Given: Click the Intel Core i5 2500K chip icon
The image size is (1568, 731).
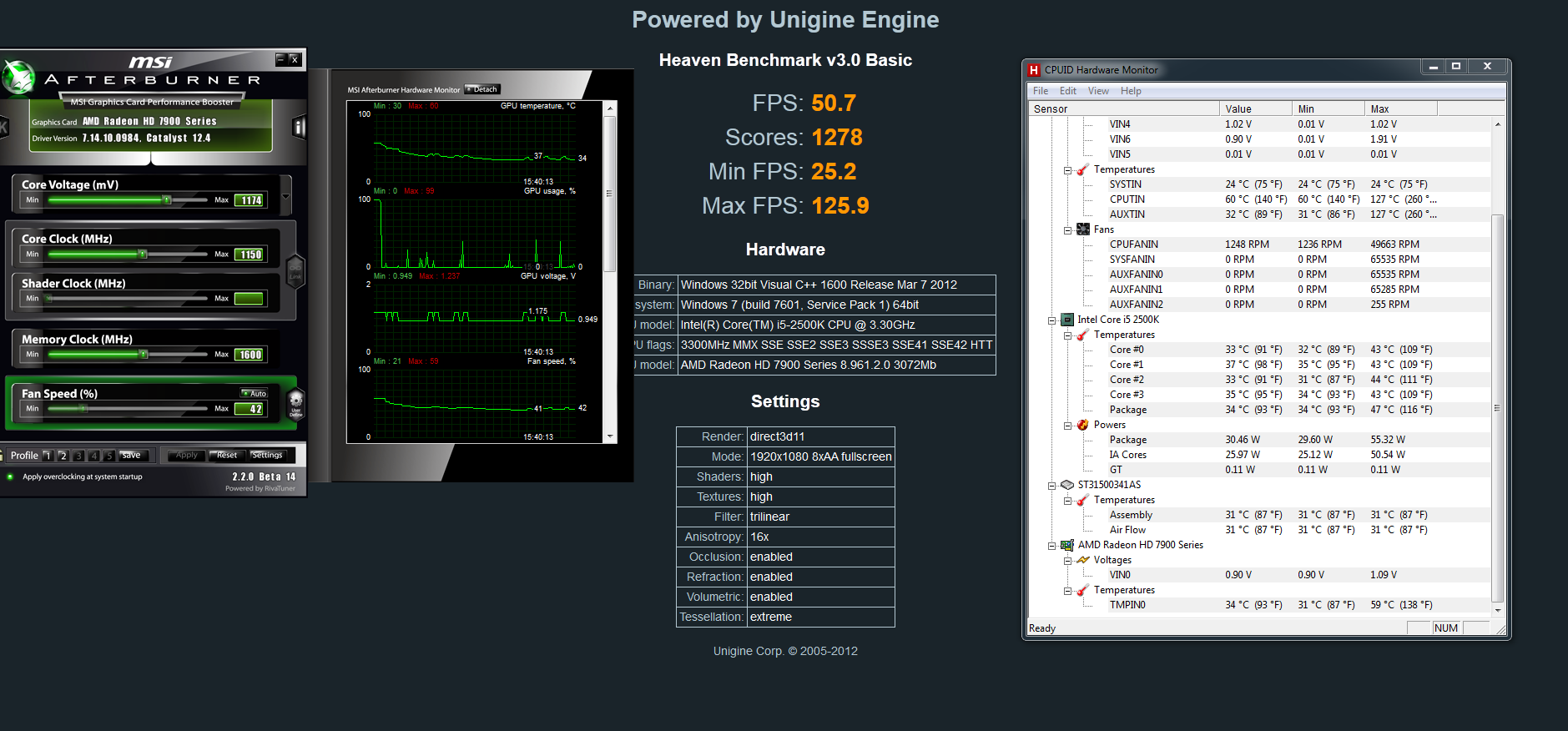Looking at the screenshot, I should [x=1066, y=320].
